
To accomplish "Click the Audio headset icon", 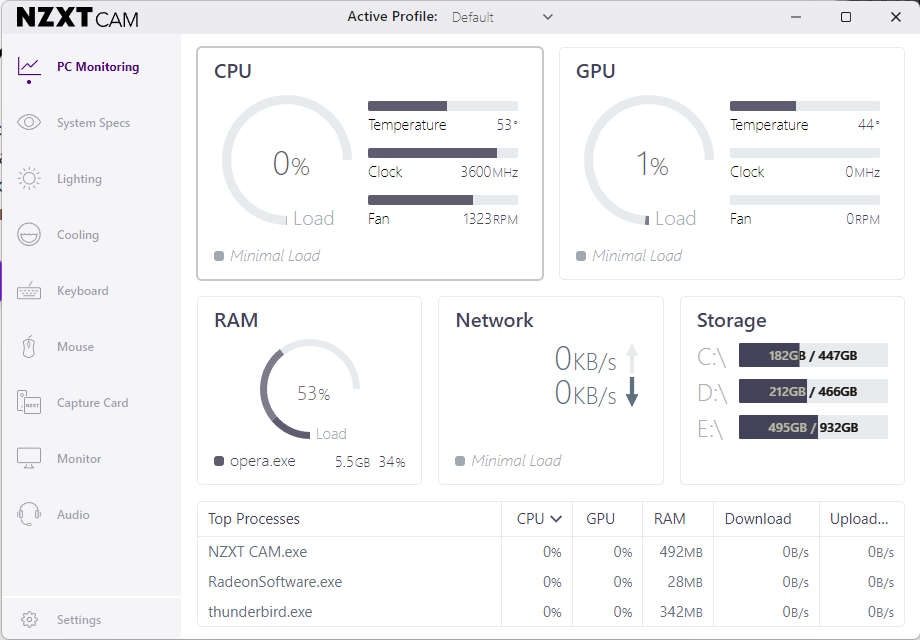I will [29, 514].
